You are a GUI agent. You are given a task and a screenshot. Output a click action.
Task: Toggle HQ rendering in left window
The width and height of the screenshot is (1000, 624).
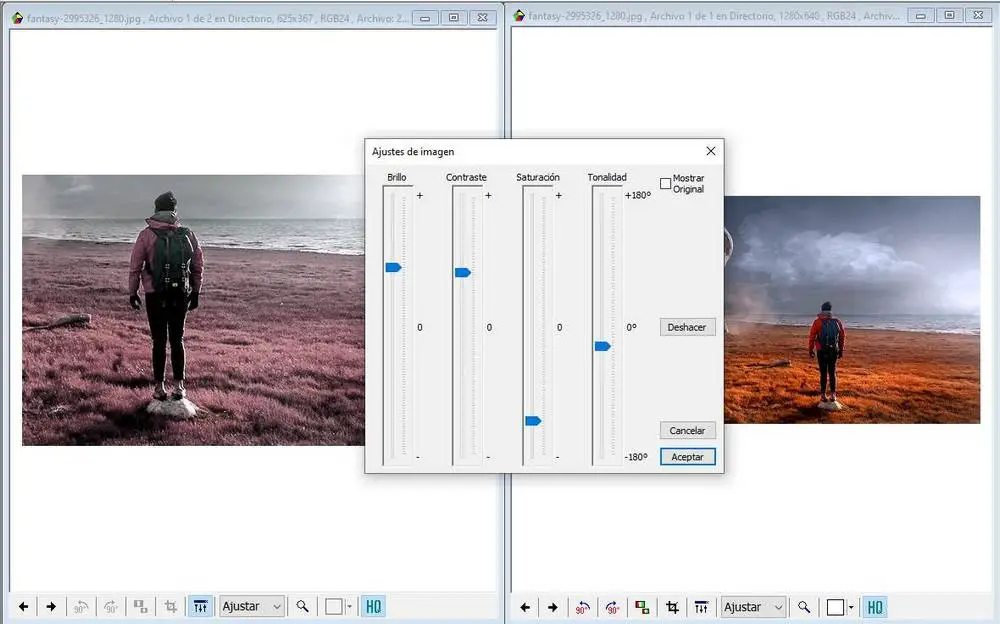[x=374, y=606]
